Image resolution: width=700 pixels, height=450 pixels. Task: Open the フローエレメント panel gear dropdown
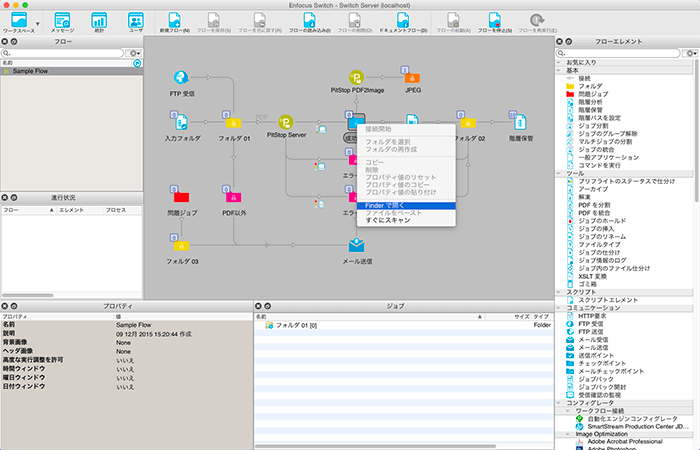click(690, 53)
